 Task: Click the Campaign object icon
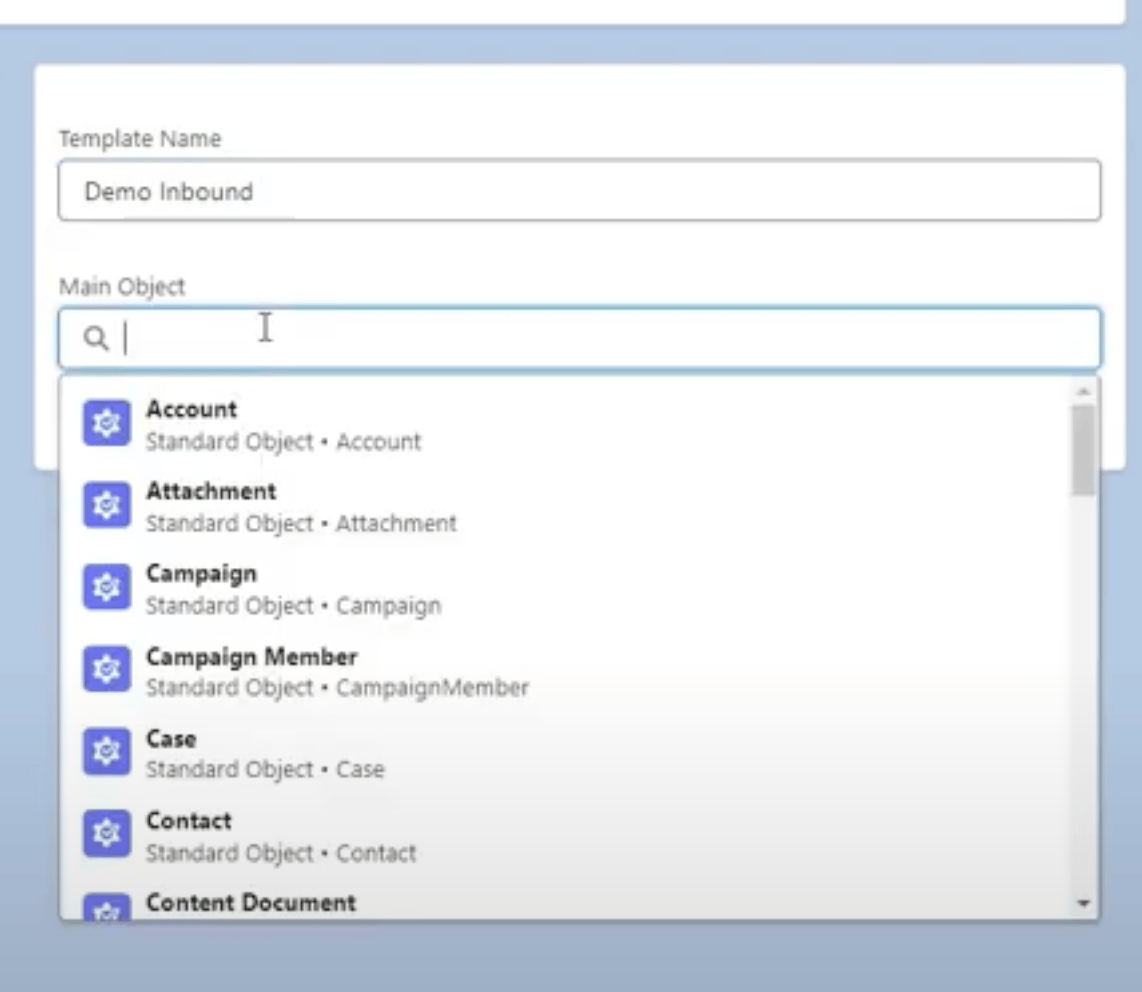tap(106, 587)
